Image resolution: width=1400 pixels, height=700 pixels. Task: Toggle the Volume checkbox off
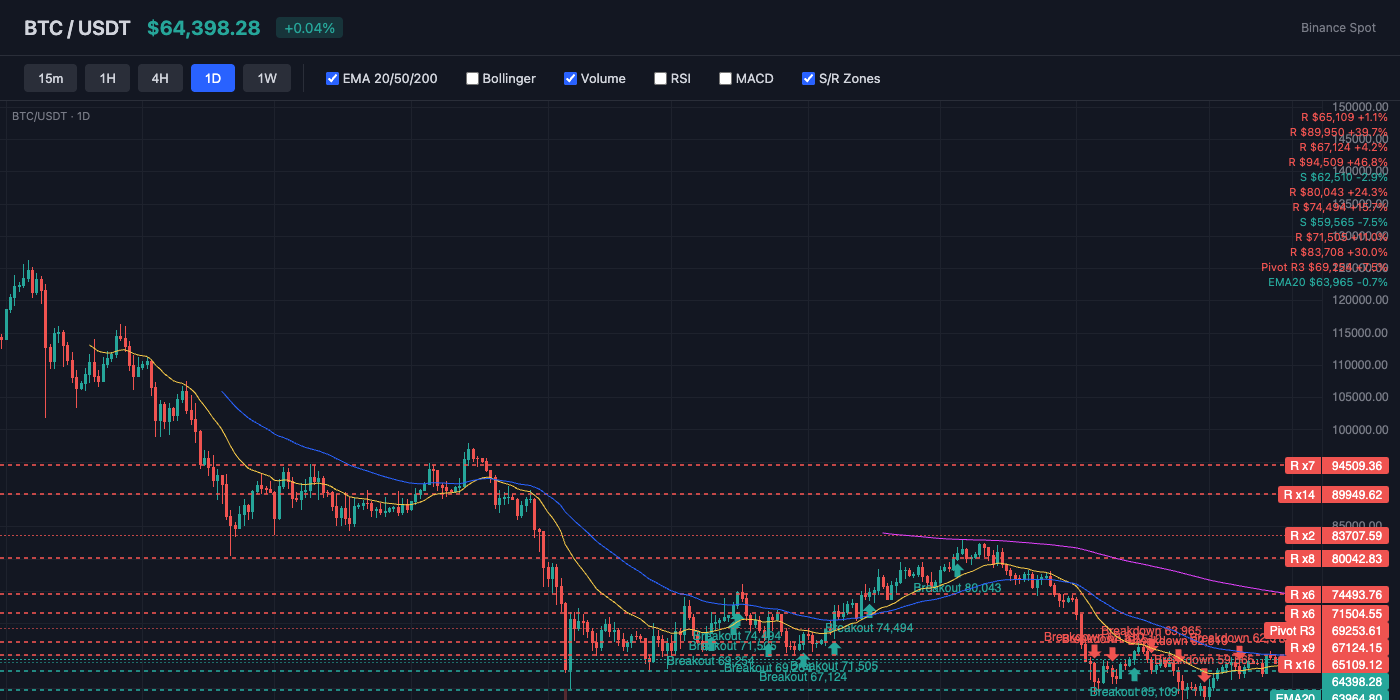tap(570, 78)
